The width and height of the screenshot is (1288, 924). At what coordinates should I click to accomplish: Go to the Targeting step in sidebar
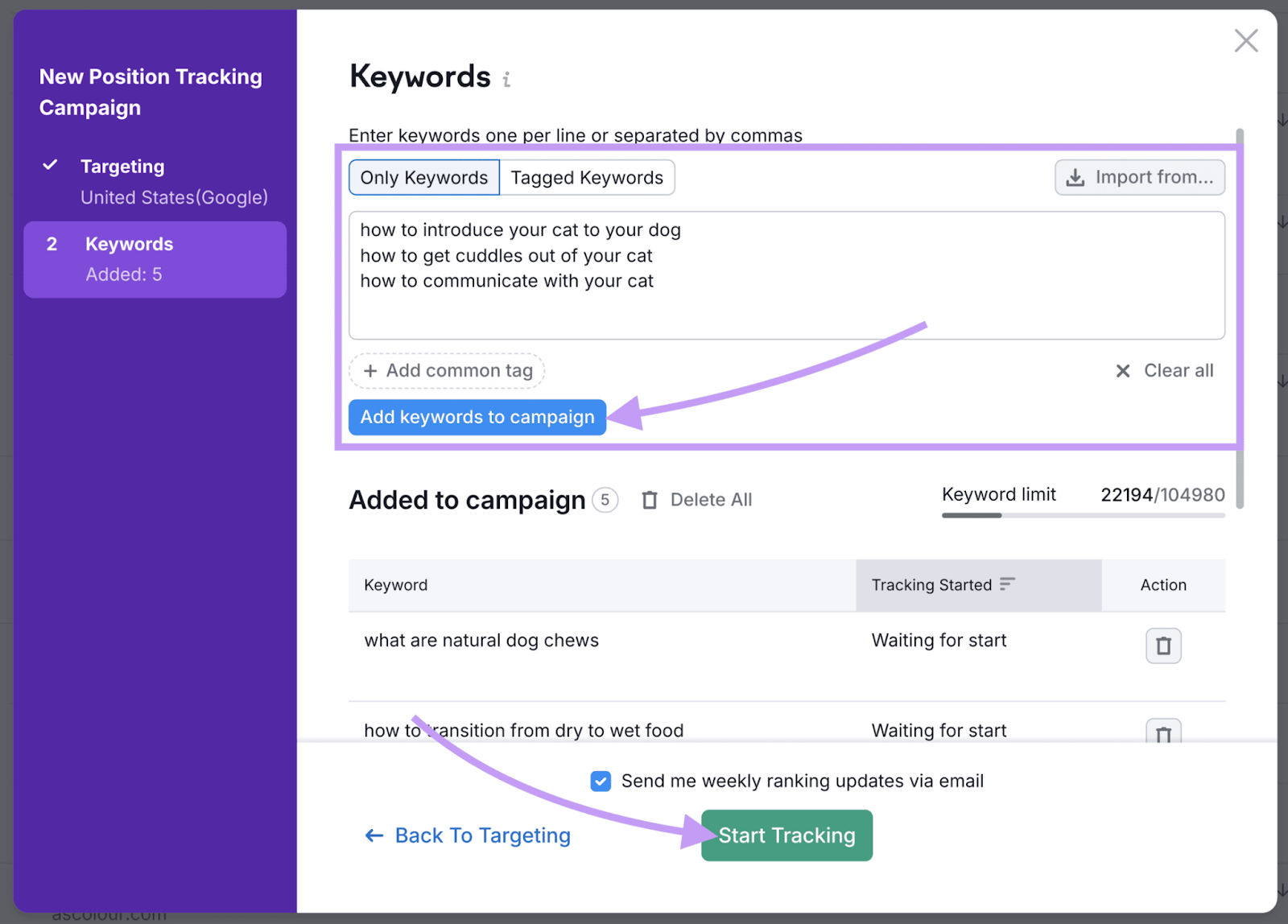point(122,167)
